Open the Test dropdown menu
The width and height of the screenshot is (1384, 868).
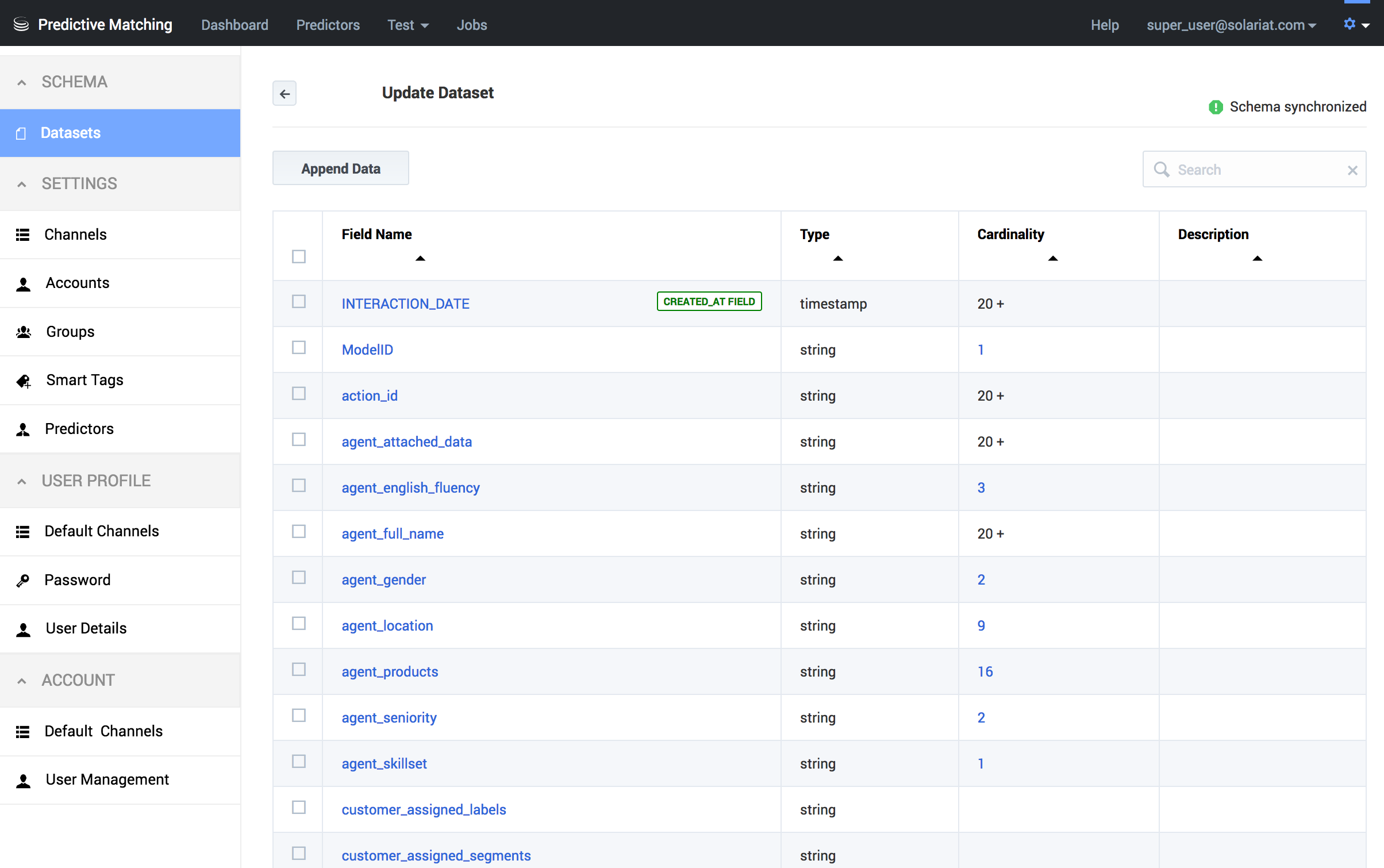click(x=407, y=25)
